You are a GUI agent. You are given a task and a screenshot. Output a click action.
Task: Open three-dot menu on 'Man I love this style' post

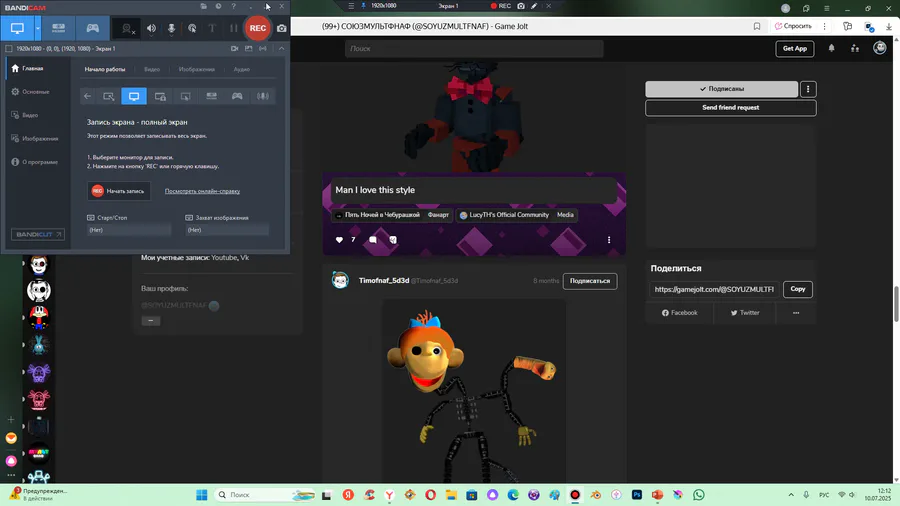pos(609,240)
